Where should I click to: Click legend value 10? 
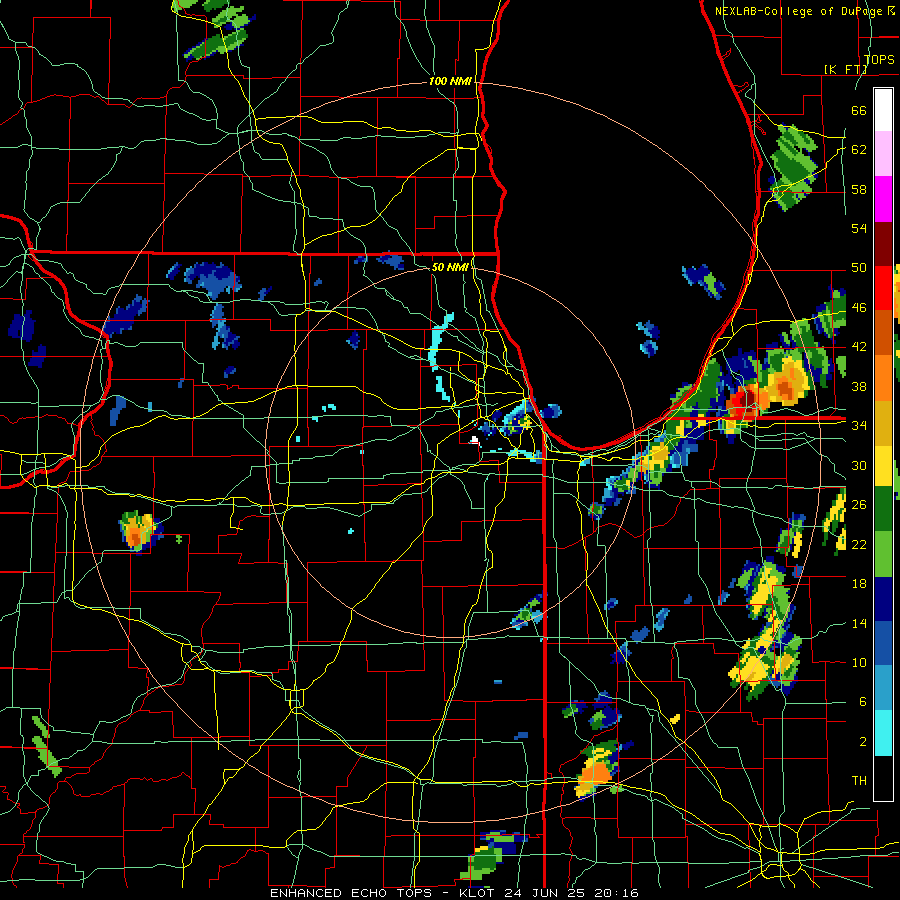point(859,662)
